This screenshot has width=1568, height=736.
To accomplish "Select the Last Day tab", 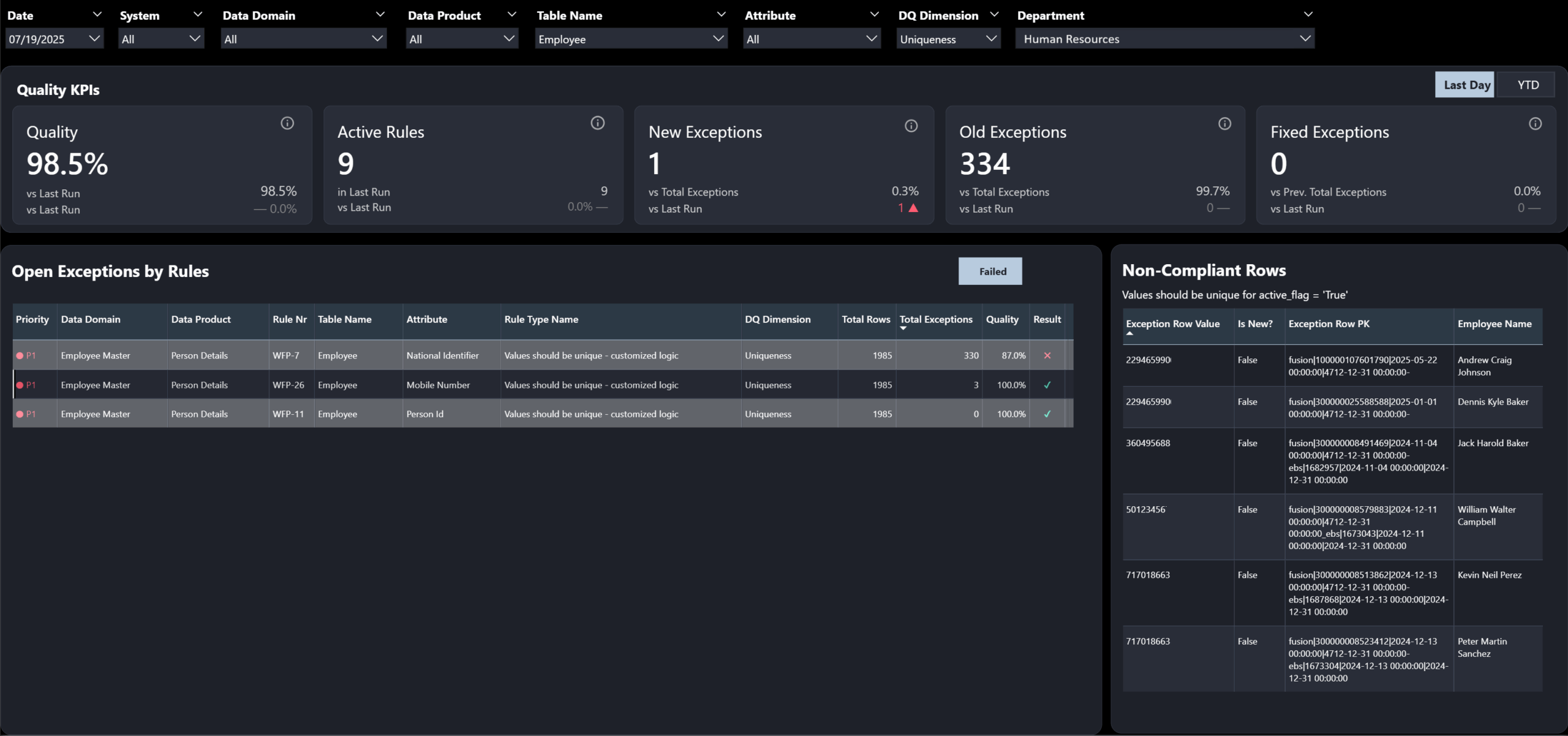I will coord(1464,84).
